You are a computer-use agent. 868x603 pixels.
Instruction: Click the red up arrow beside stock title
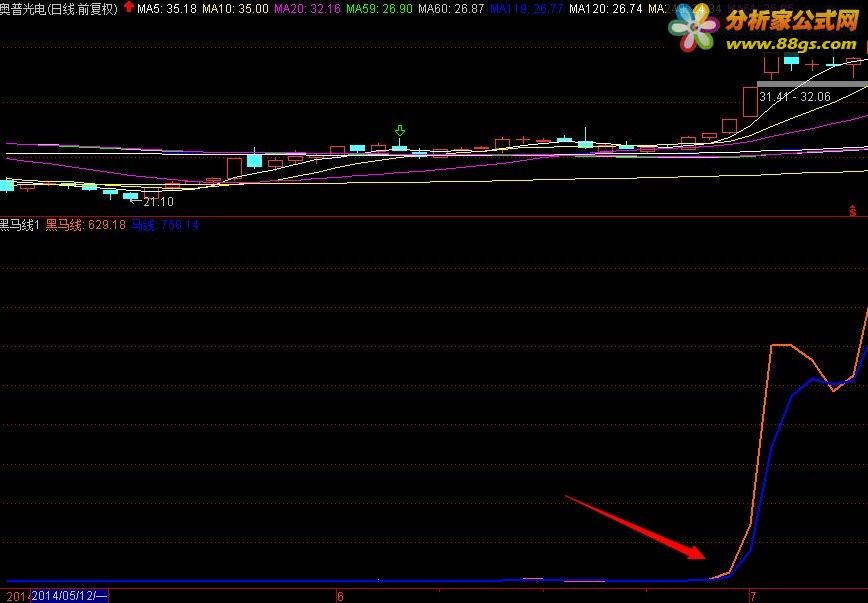pos(128,7)
